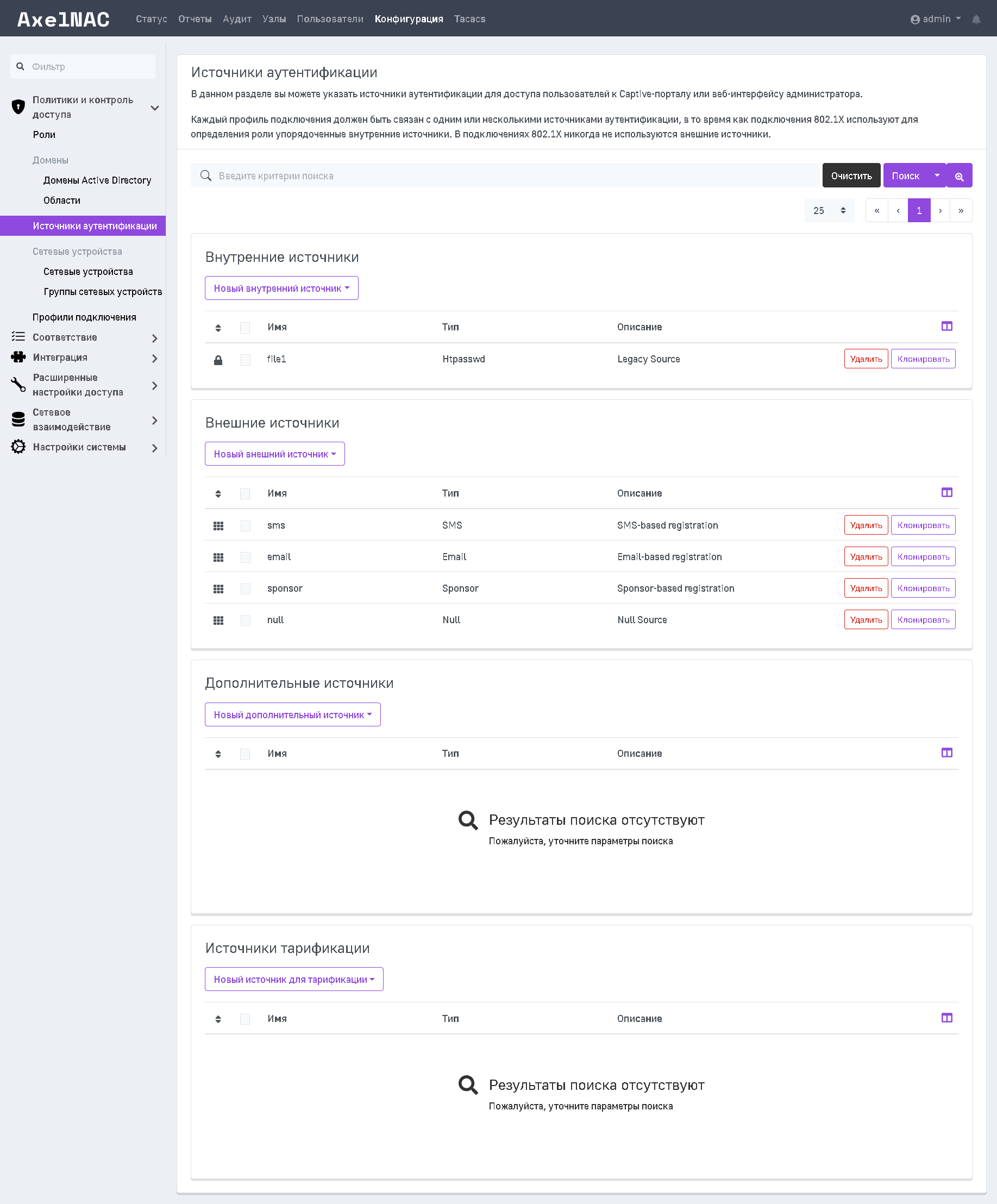Tick the checkbox for the file1 source
The width and height of the screenshot is (997, 1204).
246,360
